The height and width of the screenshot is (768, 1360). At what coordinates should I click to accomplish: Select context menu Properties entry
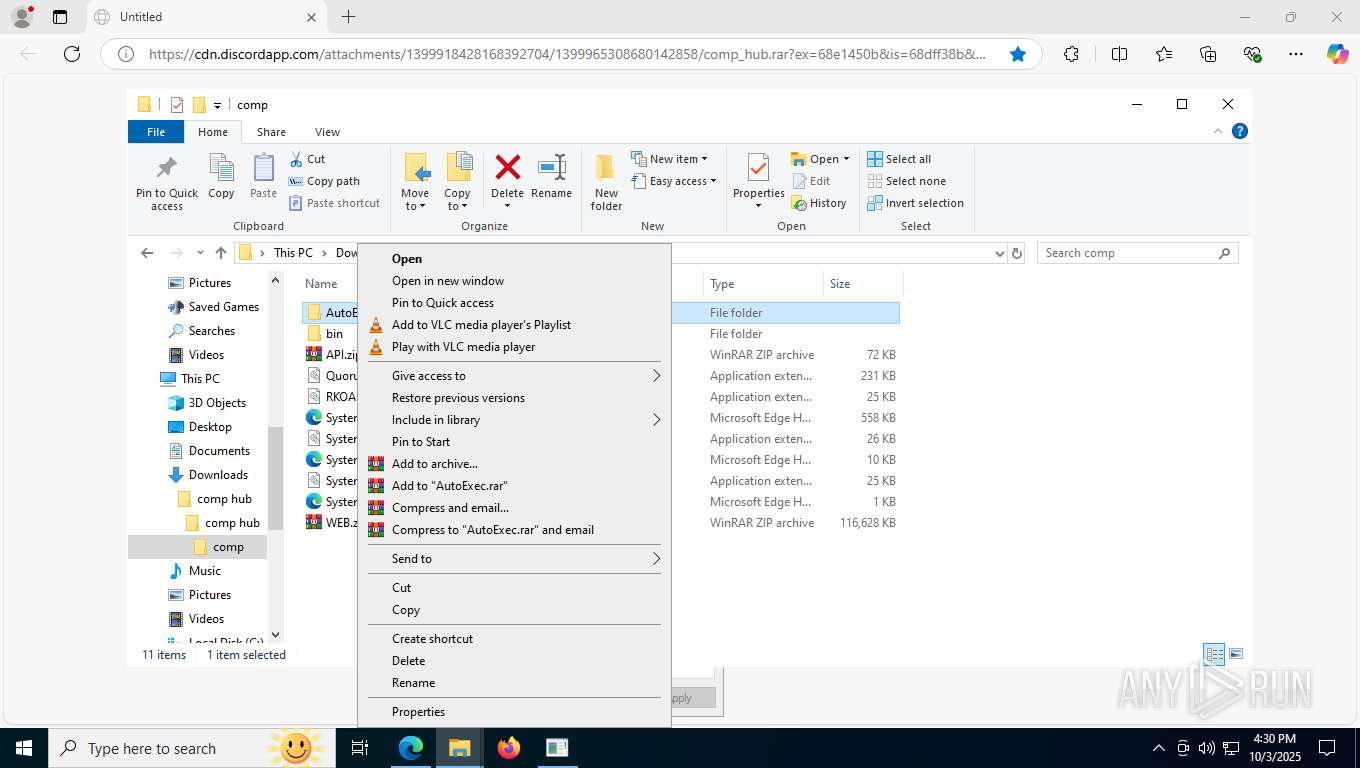pos(514,712)
